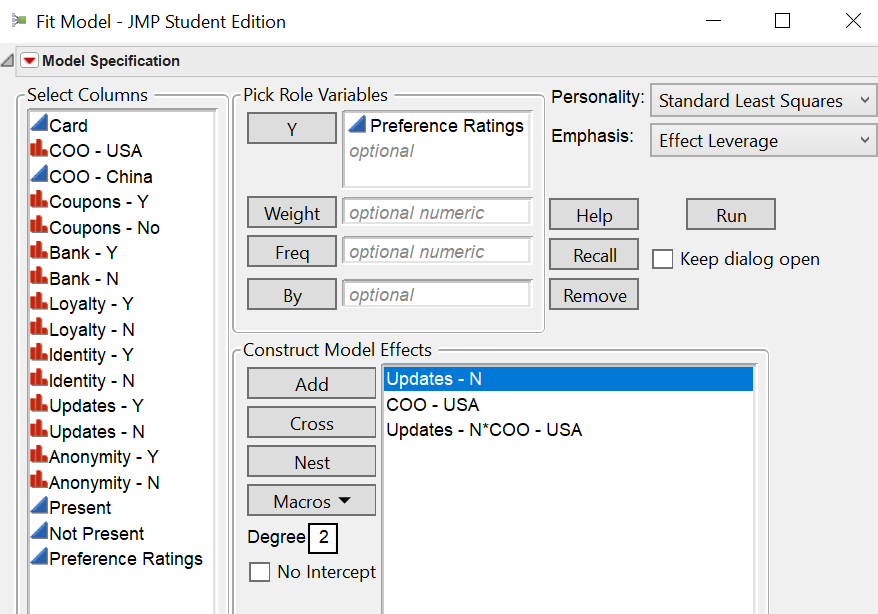878x614 pixels.
Task: Click the blue icon beside COO - China
Action: click(x=39, y=175)
